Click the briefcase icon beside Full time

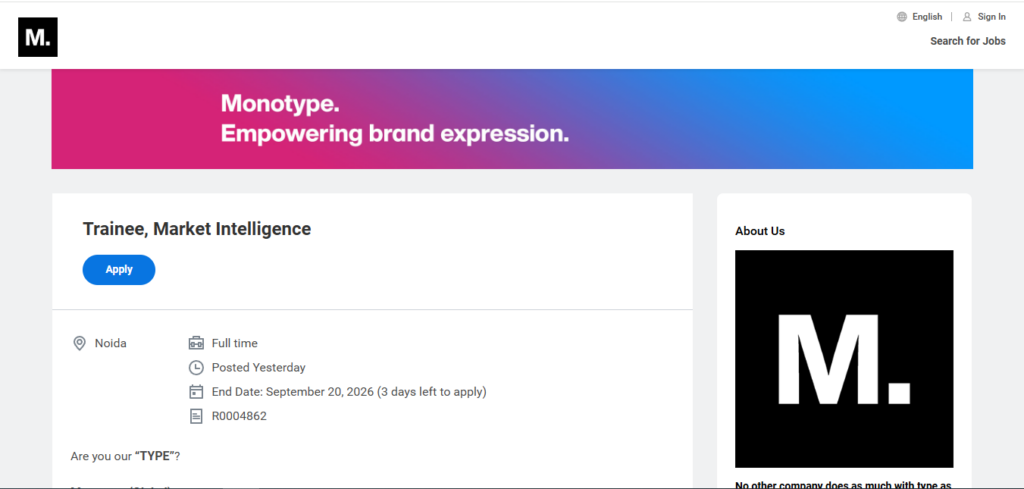(196, 343)
